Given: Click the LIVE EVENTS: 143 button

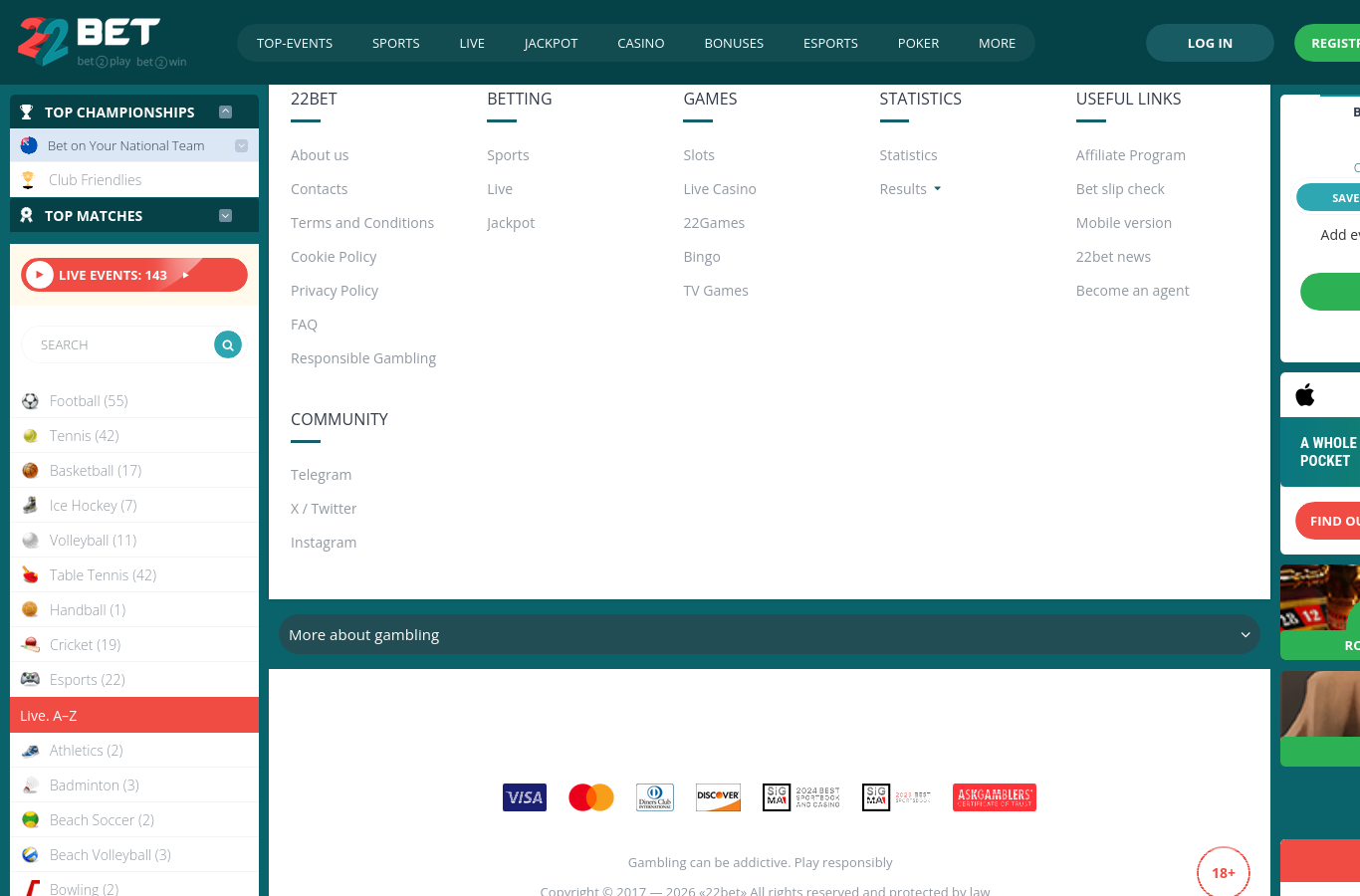Looking at the screenshot, I should pos(134,275).
